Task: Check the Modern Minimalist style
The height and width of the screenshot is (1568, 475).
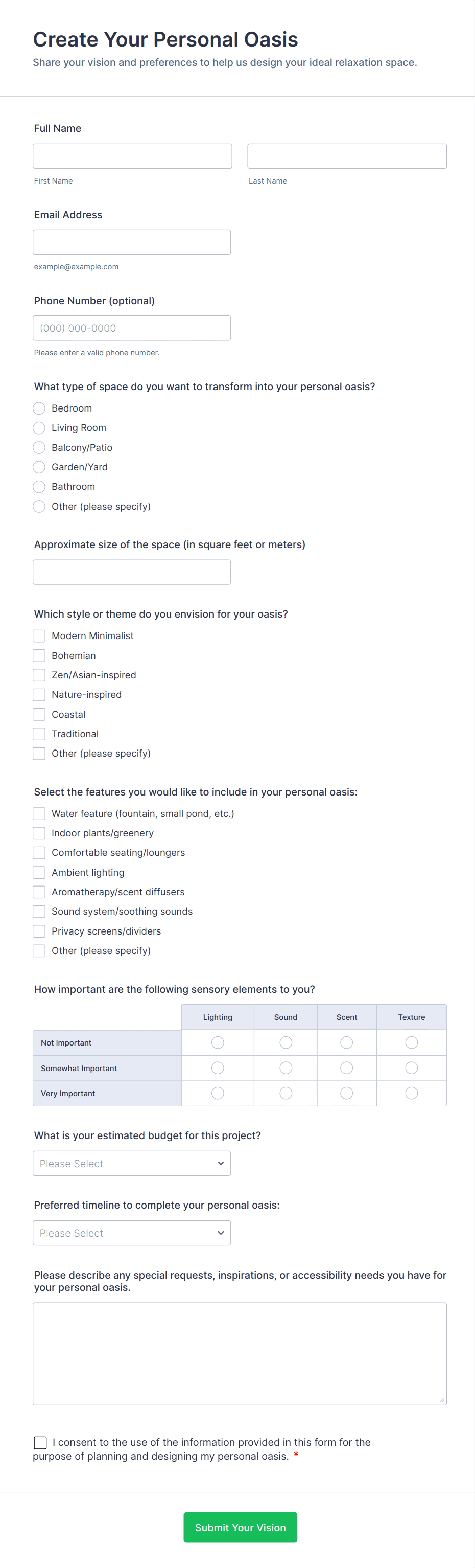Action: point(39,635)
